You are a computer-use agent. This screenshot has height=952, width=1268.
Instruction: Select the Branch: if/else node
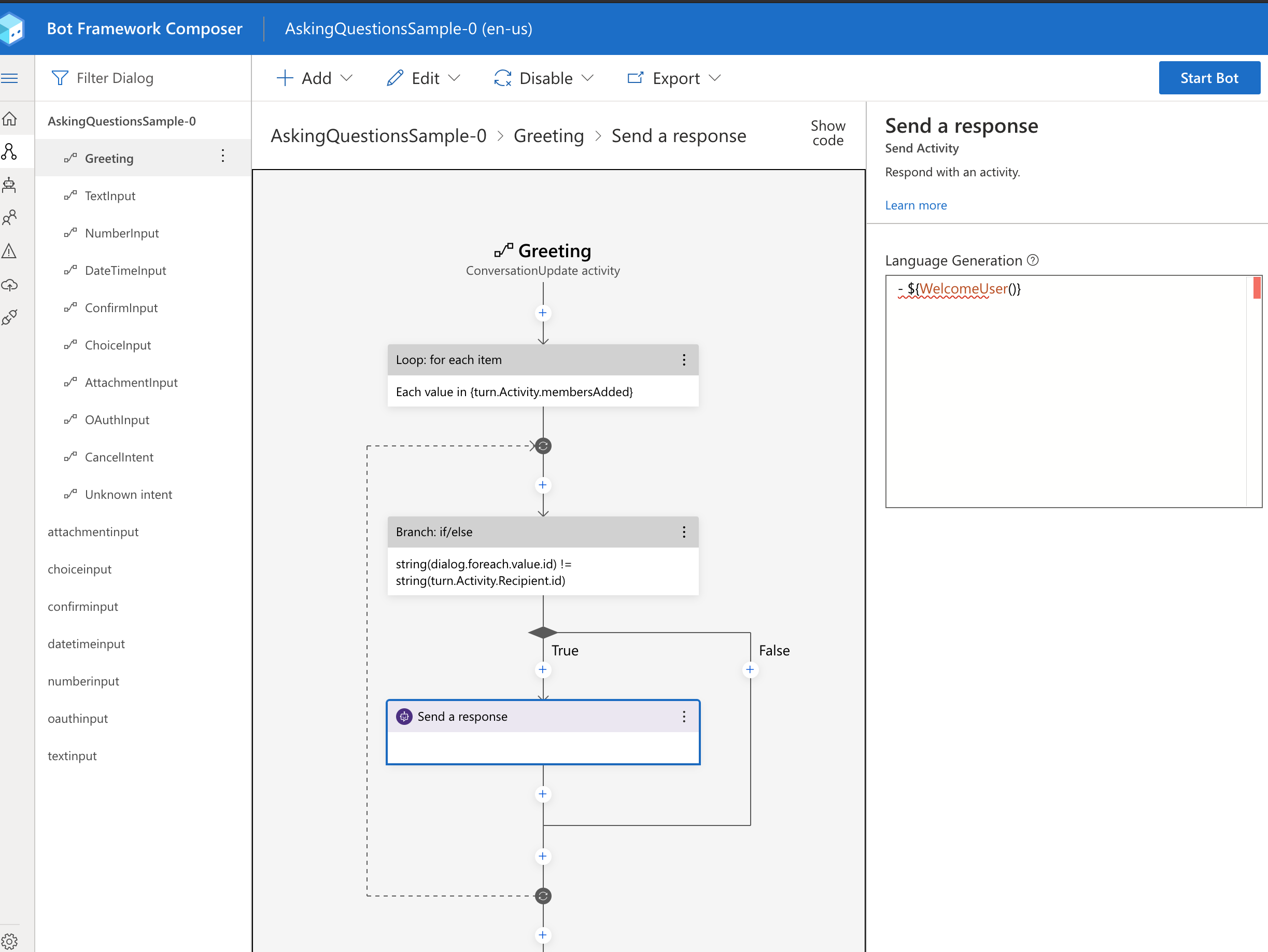pyautogui.click(x=543, y=556)
